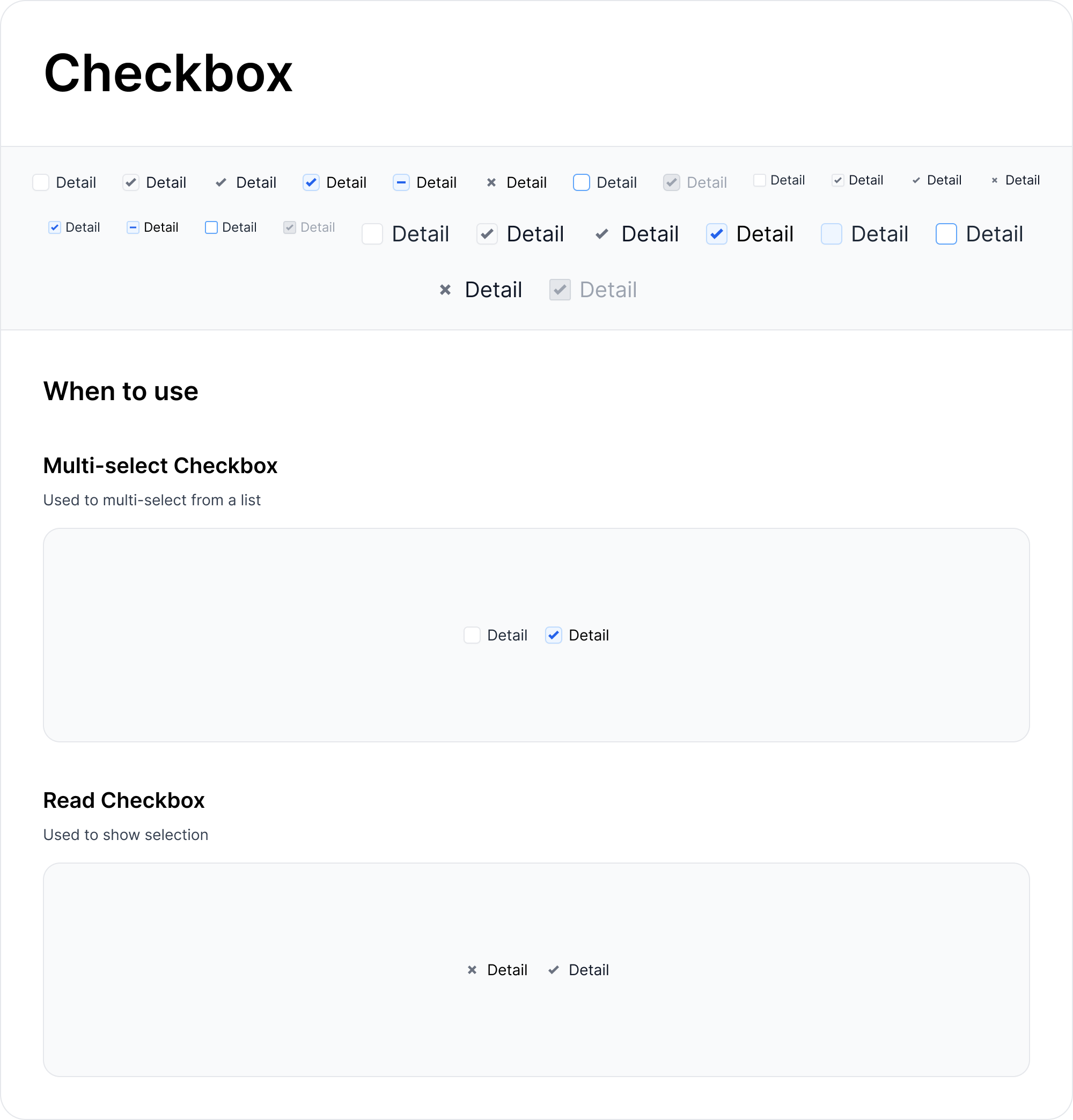
Task: Click the disabled grayed Detail checkbox
Action: pos(671,182)
